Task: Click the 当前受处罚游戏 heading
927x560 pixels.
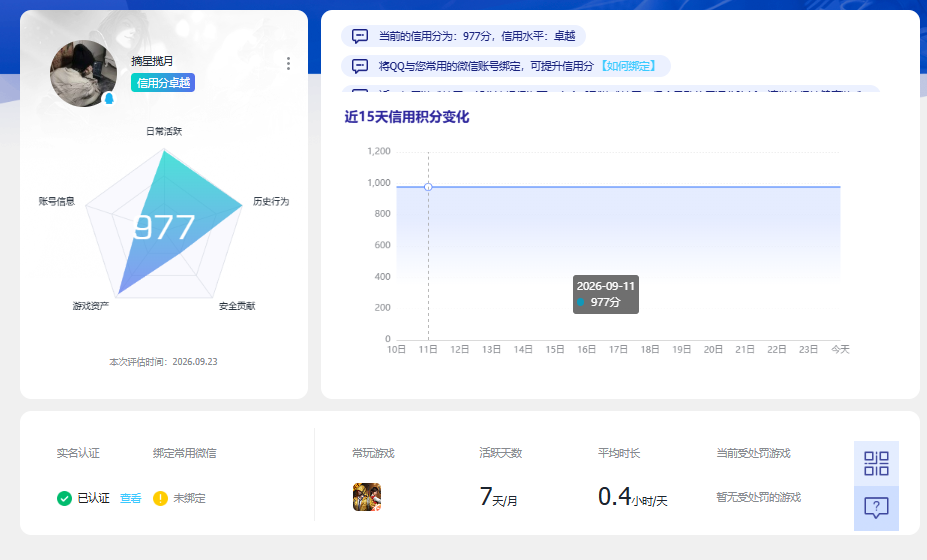Action: [x=753, y=454]
